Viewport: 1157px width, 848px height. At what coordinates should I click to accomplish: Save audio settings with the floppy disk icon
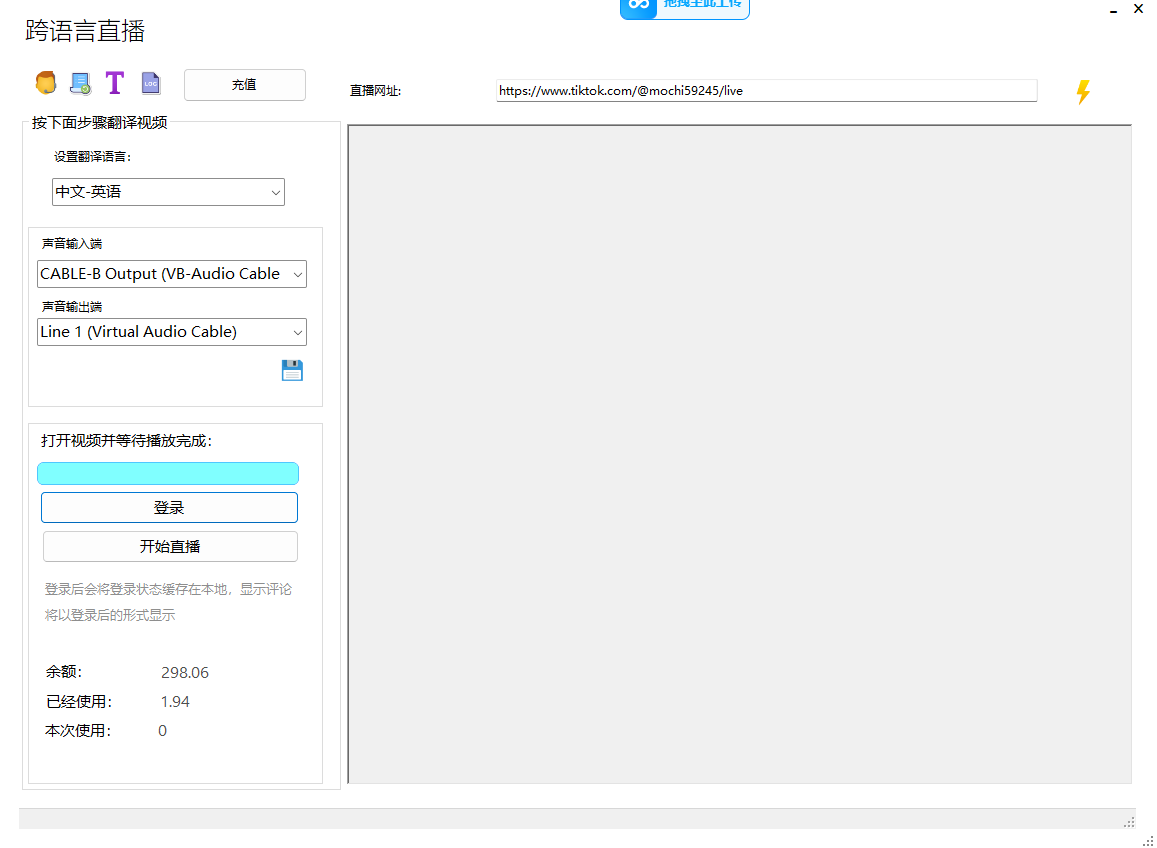[292, 371]
